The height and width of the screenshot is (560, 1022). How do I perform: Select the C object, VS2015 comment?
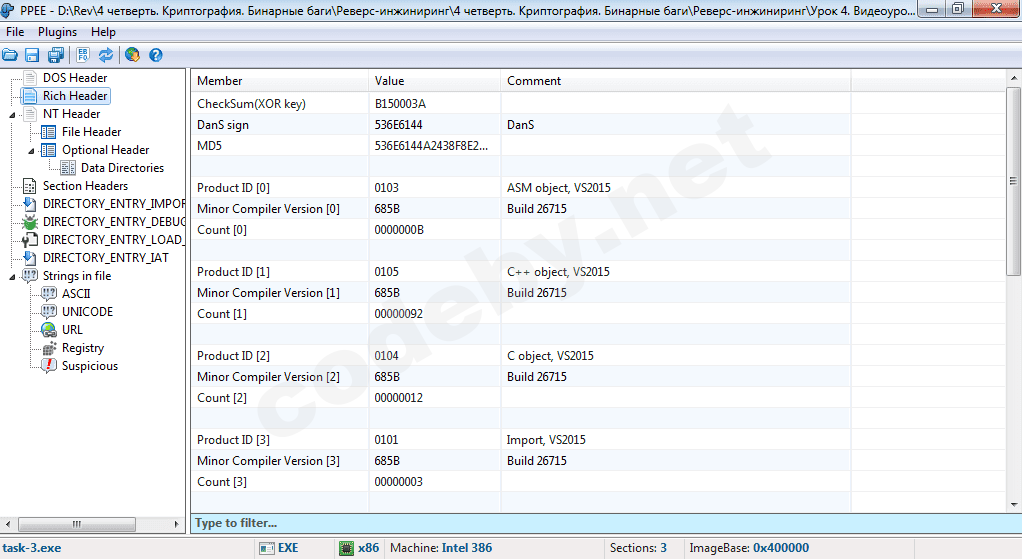click(x=676, y=356)
